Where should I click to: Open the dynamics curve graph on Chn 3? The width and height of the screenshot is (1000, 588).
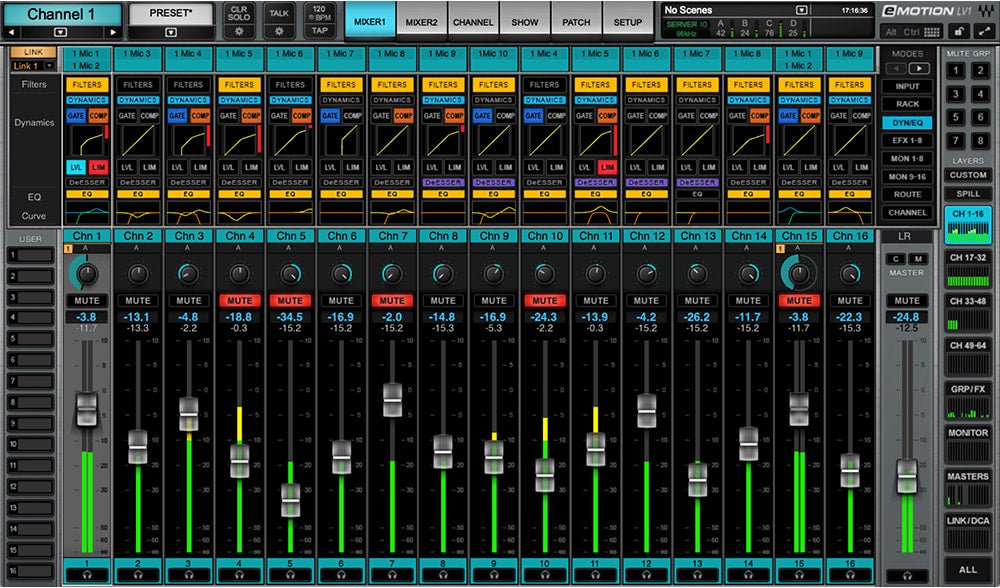[x=189, y=140]
